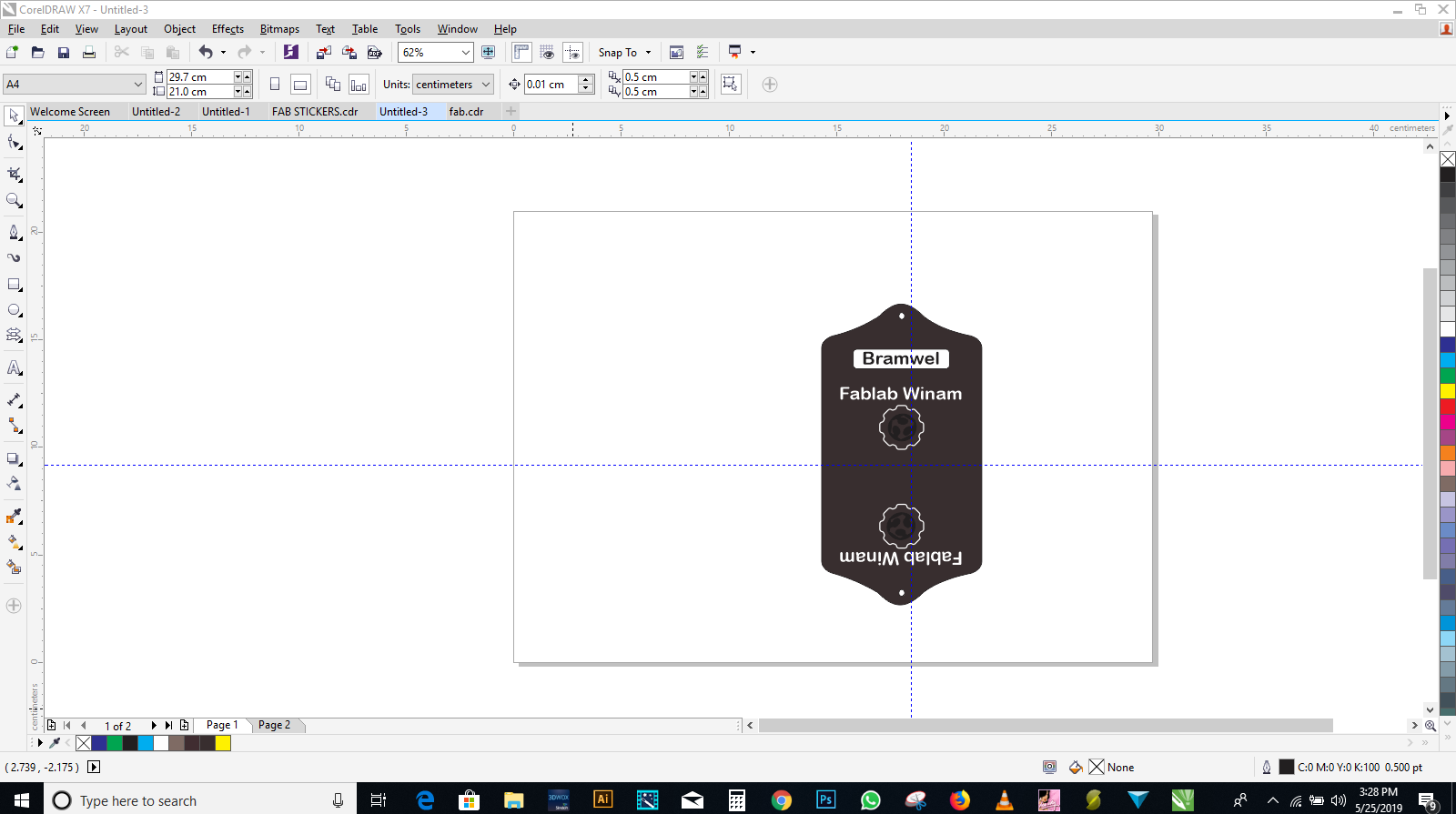Open the Effects menu
Viewport: 1456px width, 814px height.
click(x=227, y=29)
